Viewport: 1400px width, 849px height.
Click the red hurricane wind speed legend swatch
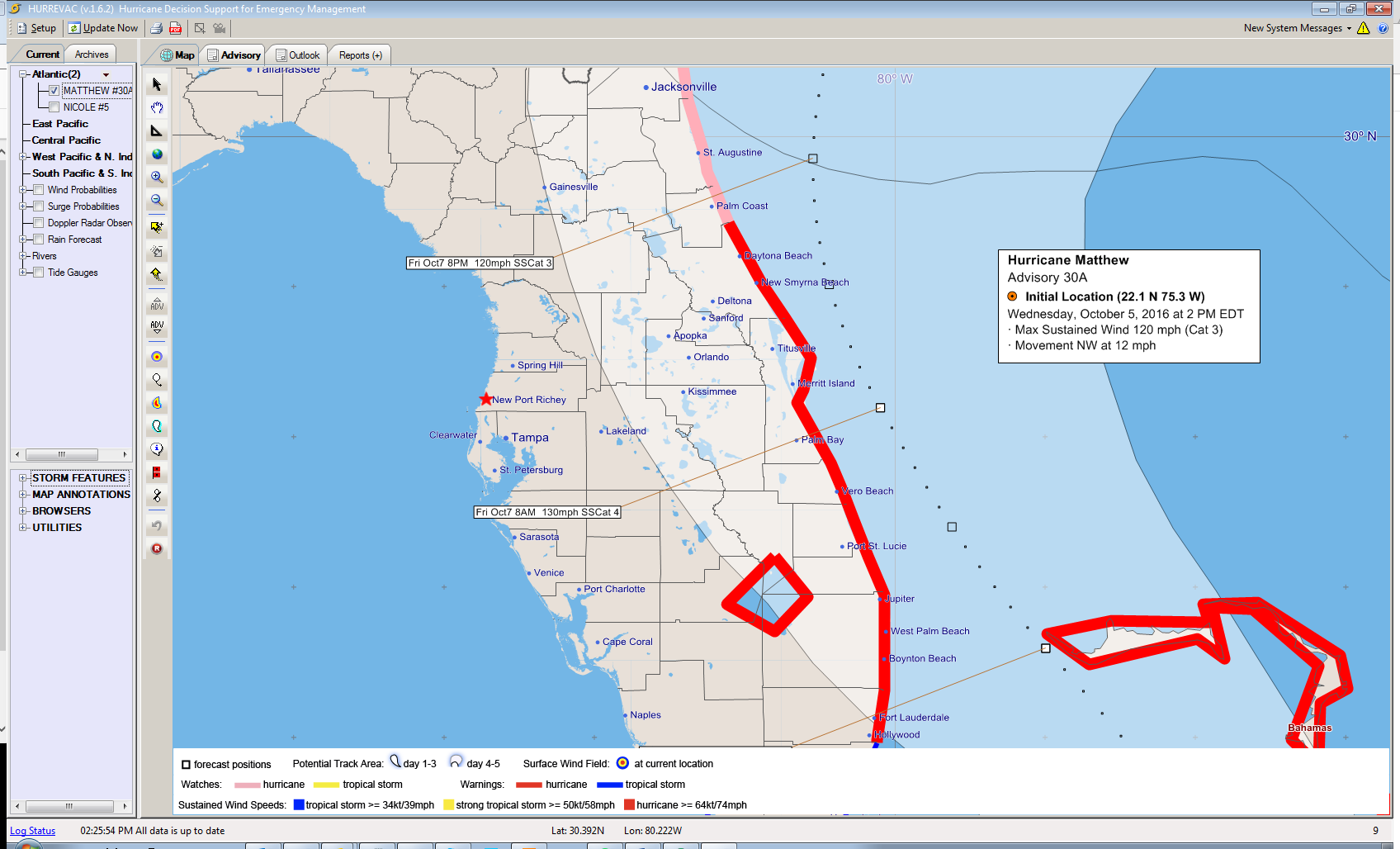(x=630, y=804)
